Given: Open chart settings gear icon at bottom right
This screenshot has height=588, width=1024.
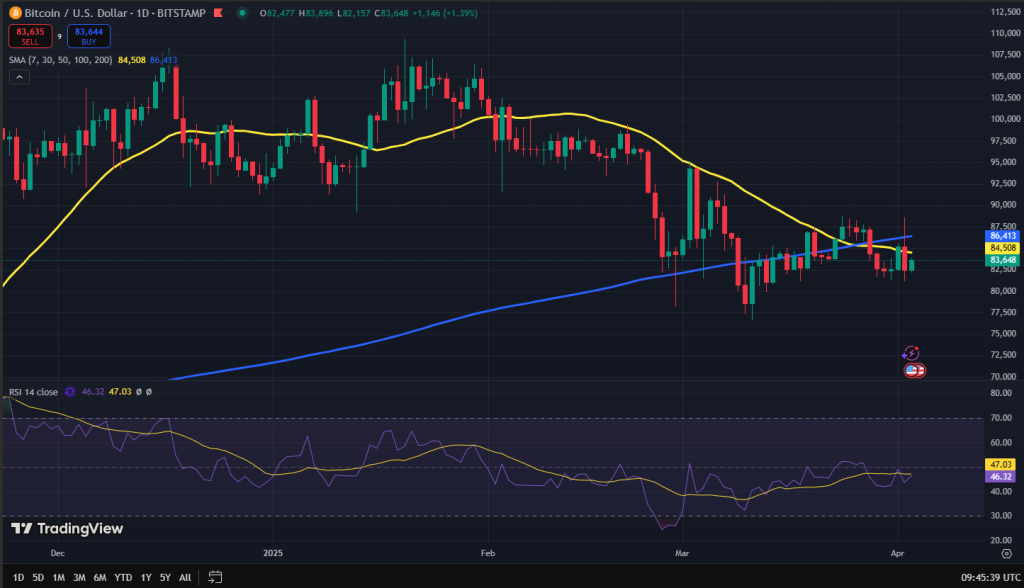Looking at the screenshot, I should (1006, 553).
